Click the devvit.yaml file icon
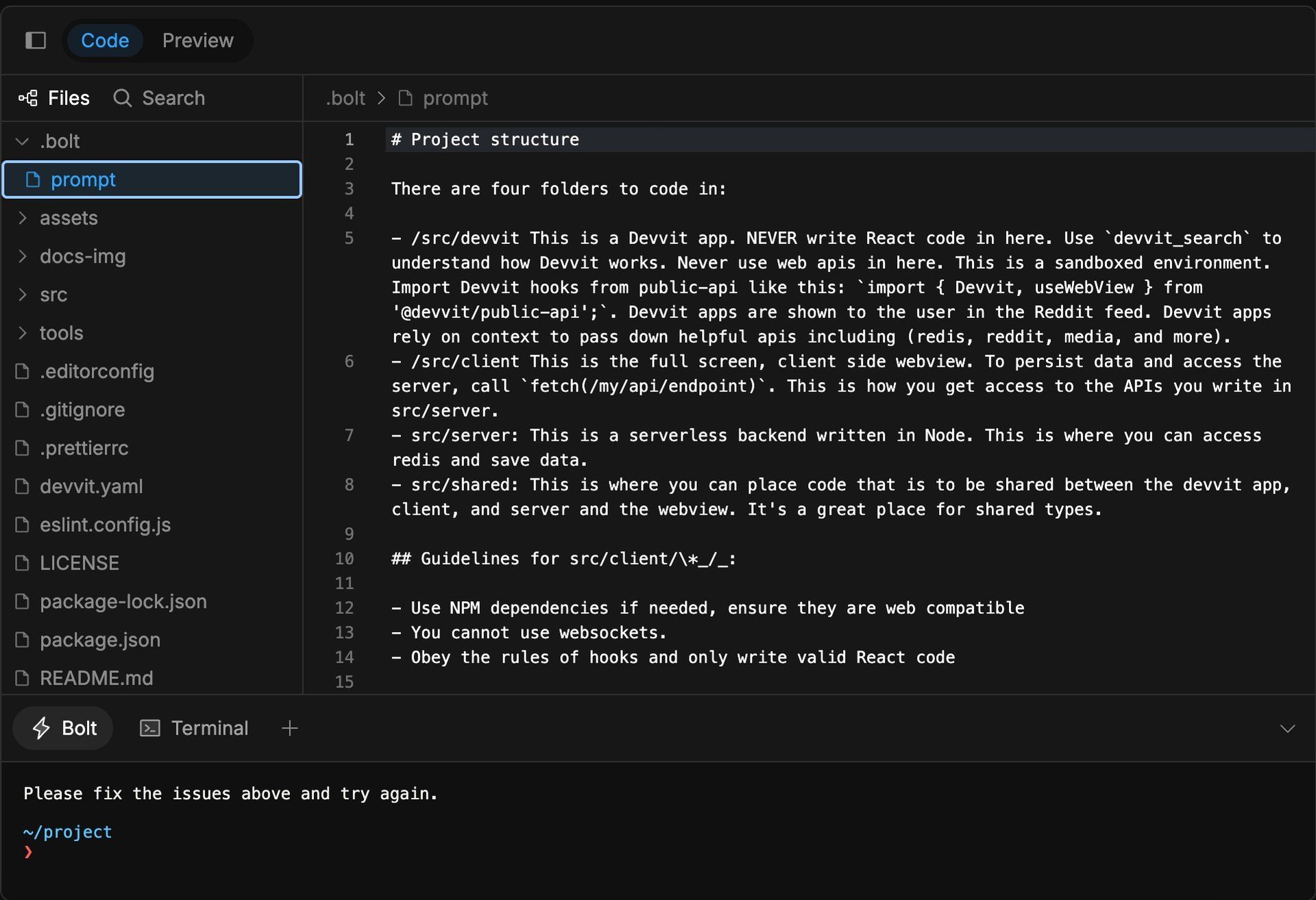This screenshot has width=1316, height=900. (23, 486)
